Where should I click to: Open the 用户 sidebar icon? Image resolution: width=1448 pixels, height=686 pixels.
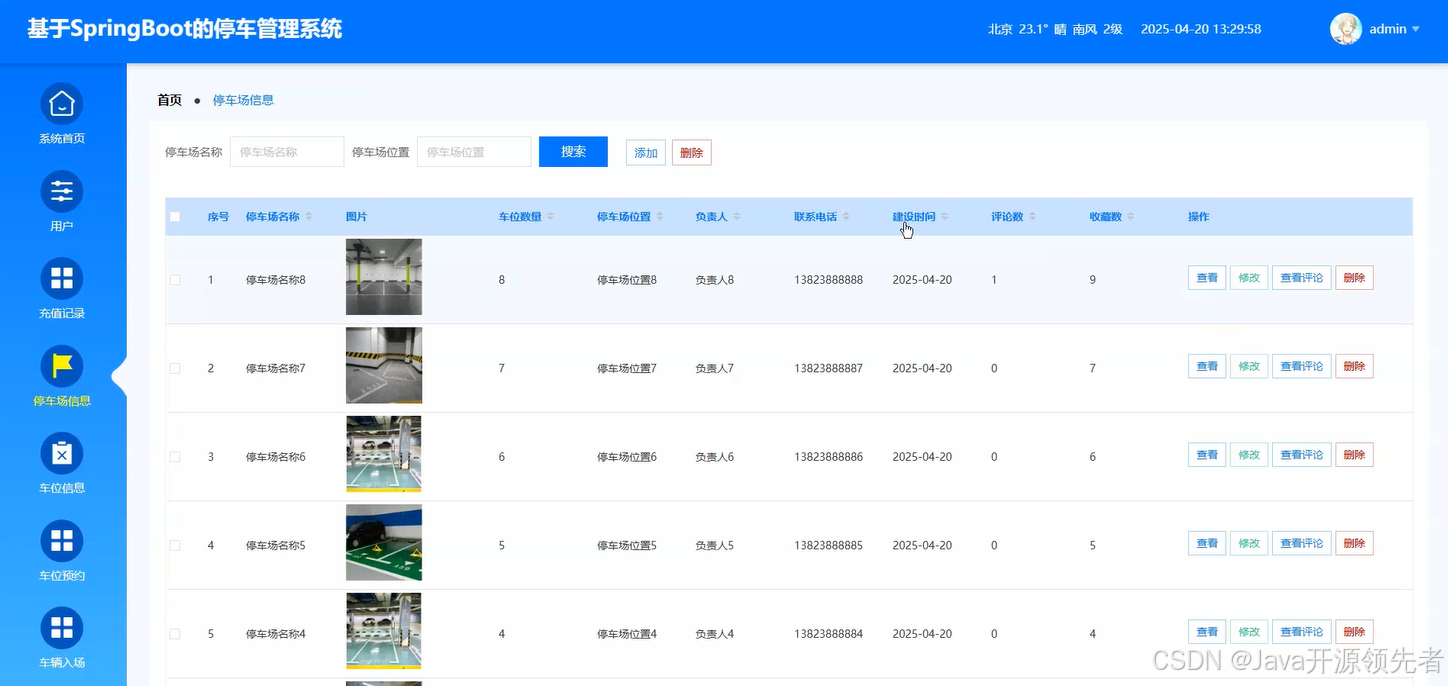click(x=61, y=191)
